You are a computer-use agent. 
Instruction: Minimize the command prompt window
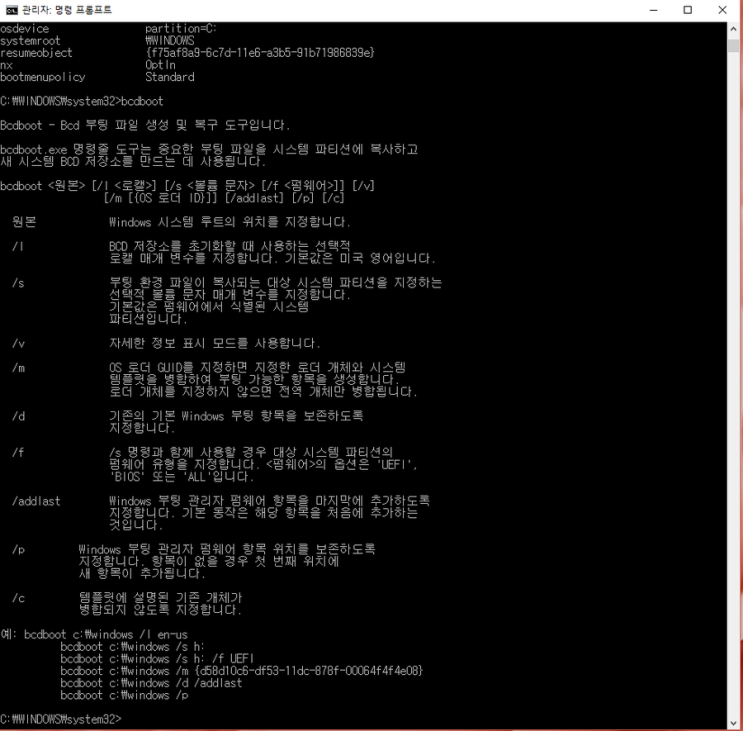coord(653,10)
